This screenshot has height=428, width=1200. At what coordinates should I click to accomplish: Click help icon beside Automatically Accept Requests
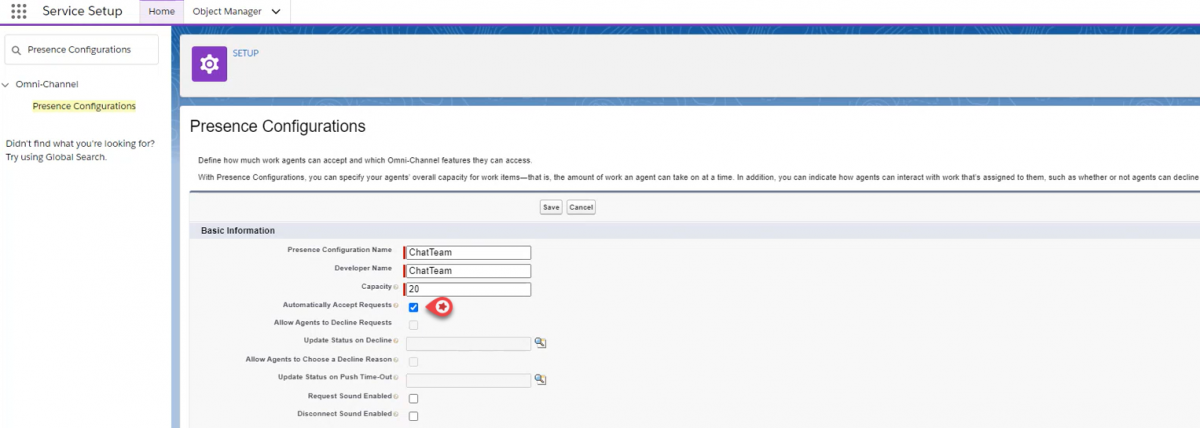click(396, 305)
